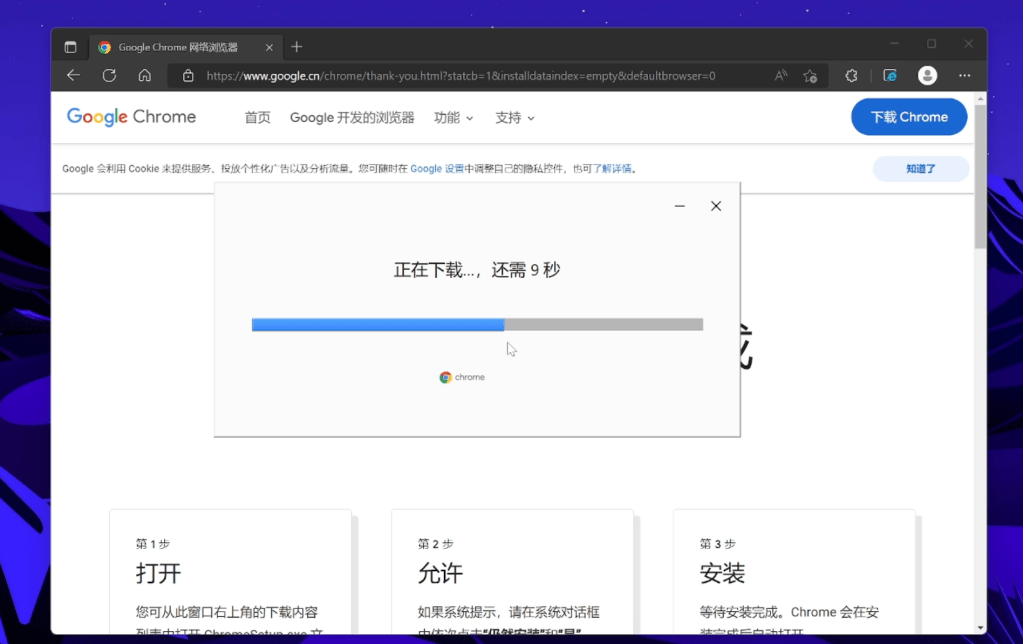The width and height of the screenshot is (1023, 644).
Task: Close the Edge browser window
Action: 969,44
